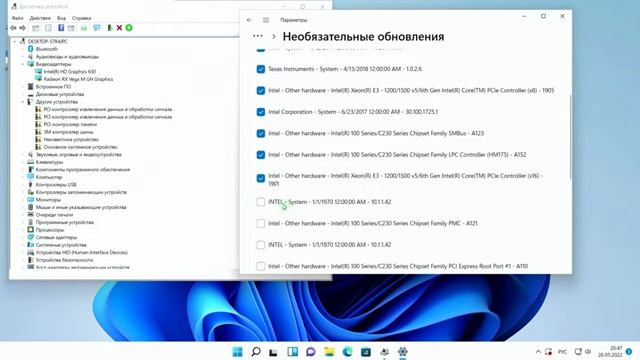
Task: Click the red X uninstall device icon
Action: click(x=119, y=28)
